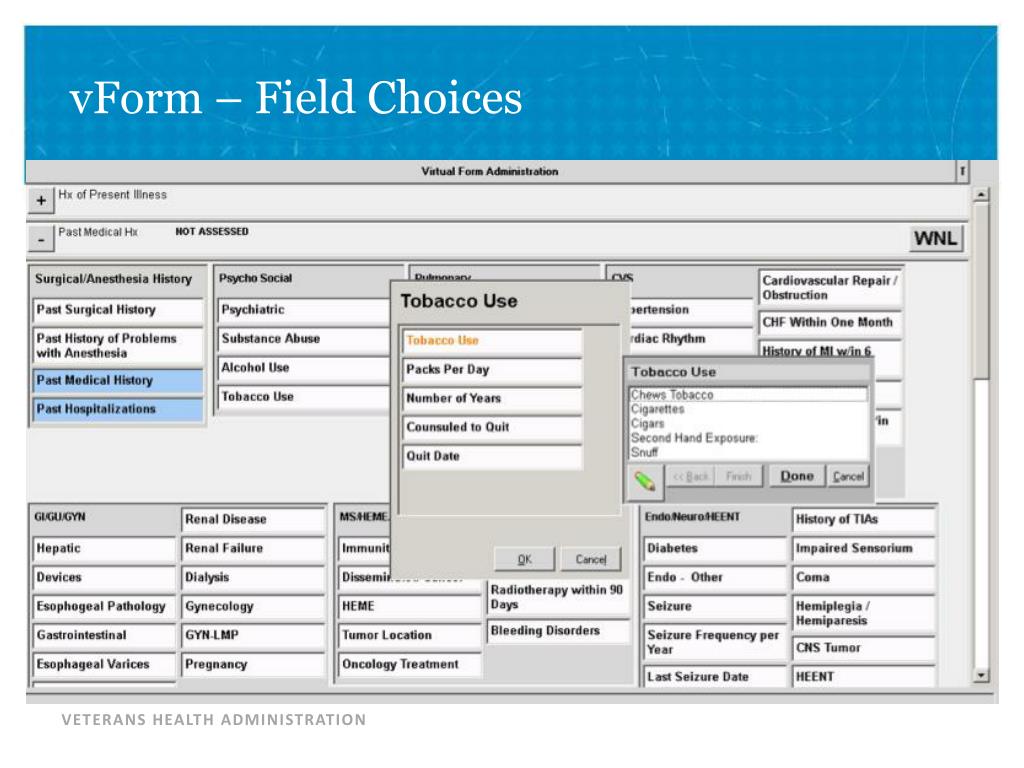Select Chews Tobacco in the list

(748, 394)
